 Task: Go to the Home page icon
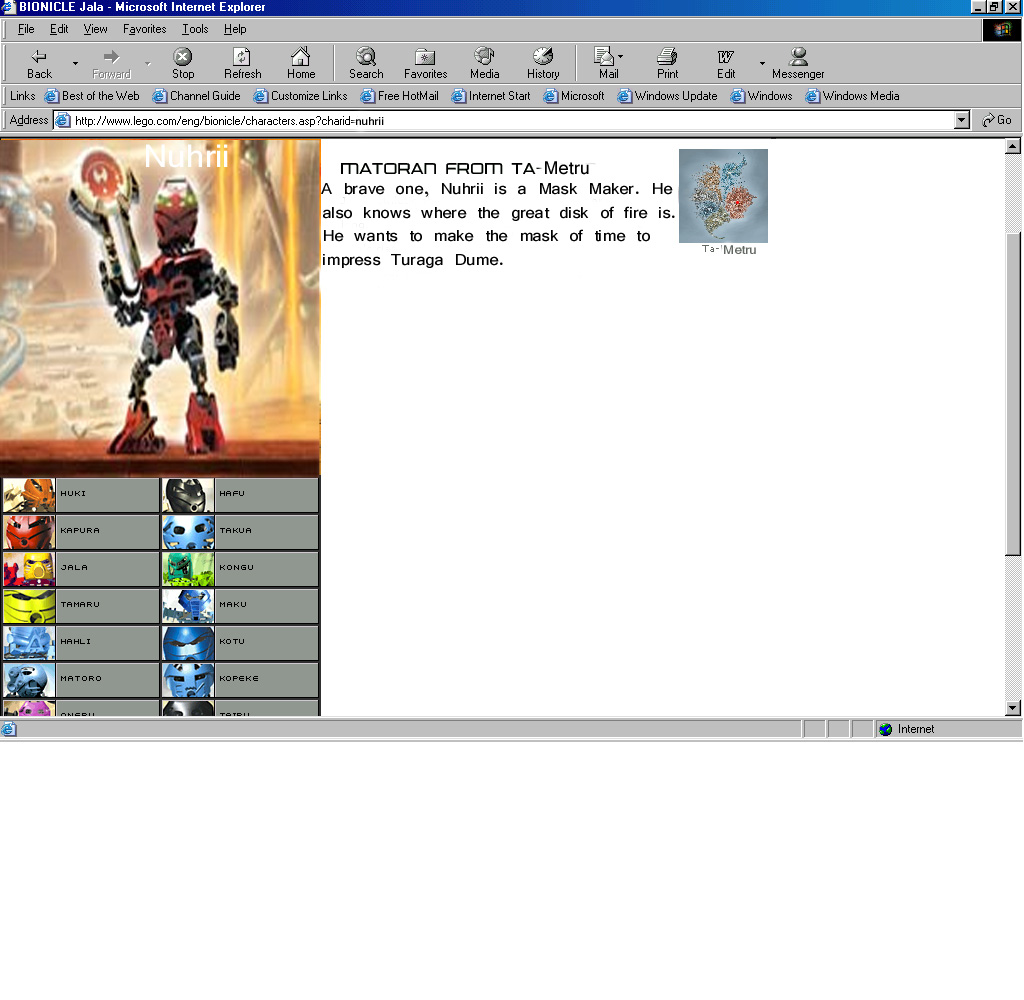(300, 57)
